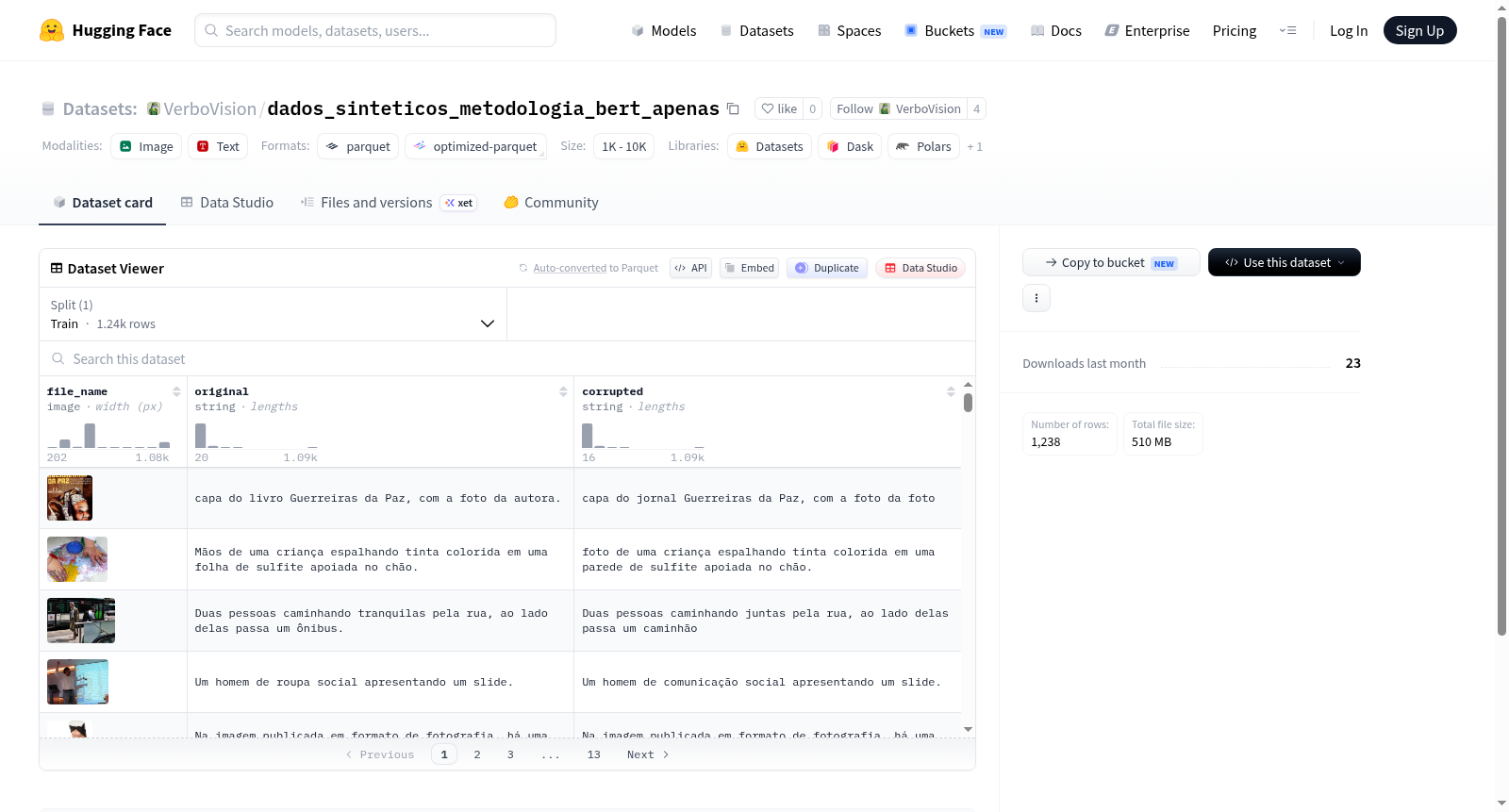Screen dimensions: 1509x812
Task: Switch to the Dataset card tab
Action: pos(102,202)
